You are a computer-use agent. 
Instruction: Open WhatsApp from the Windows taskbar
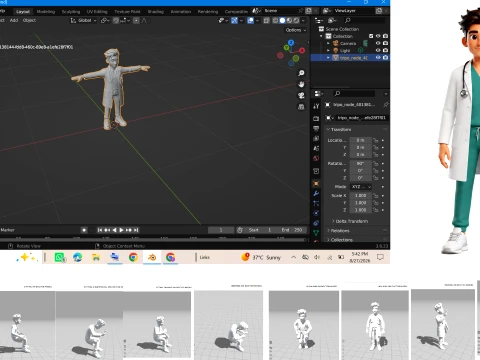click(x=60, y=257)
